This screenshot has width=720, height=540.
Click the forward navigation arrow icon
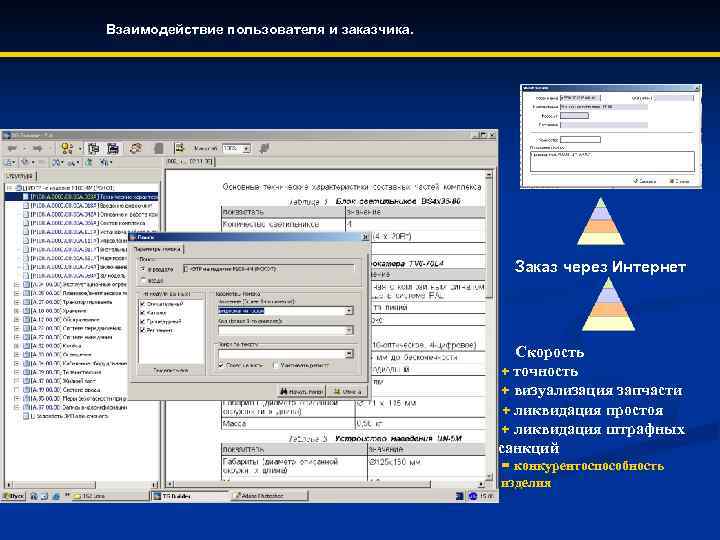tap(37, 148)
